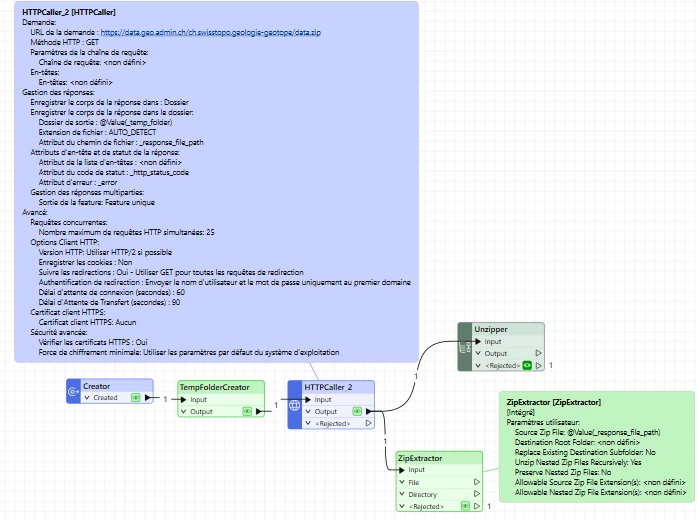
Task: Toggle the Creator Created port inspection eye
Action: [x=136, y=397]
